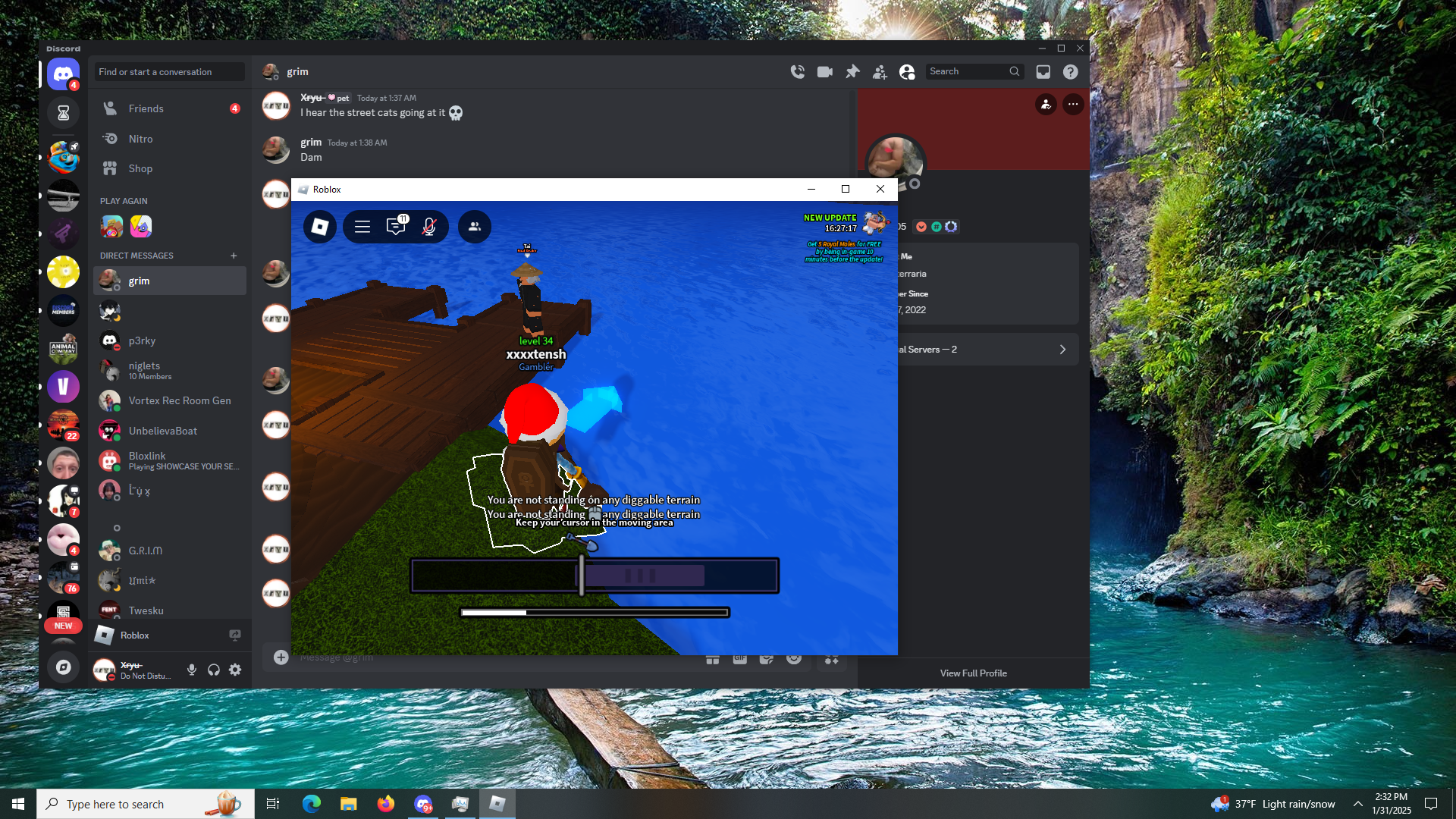This screenshot has width=1456, height=819.
Task: Open Discord Help question mark
Action: coord(1070,71)
